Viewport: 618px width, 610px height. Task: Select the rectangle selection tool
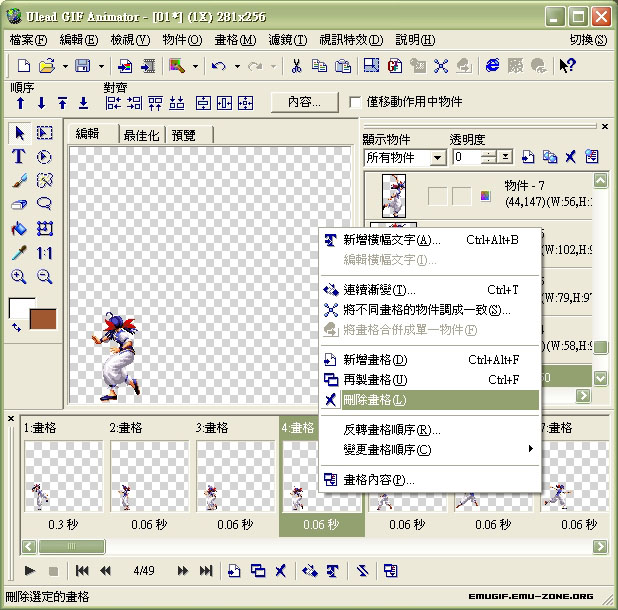point(45,133)
